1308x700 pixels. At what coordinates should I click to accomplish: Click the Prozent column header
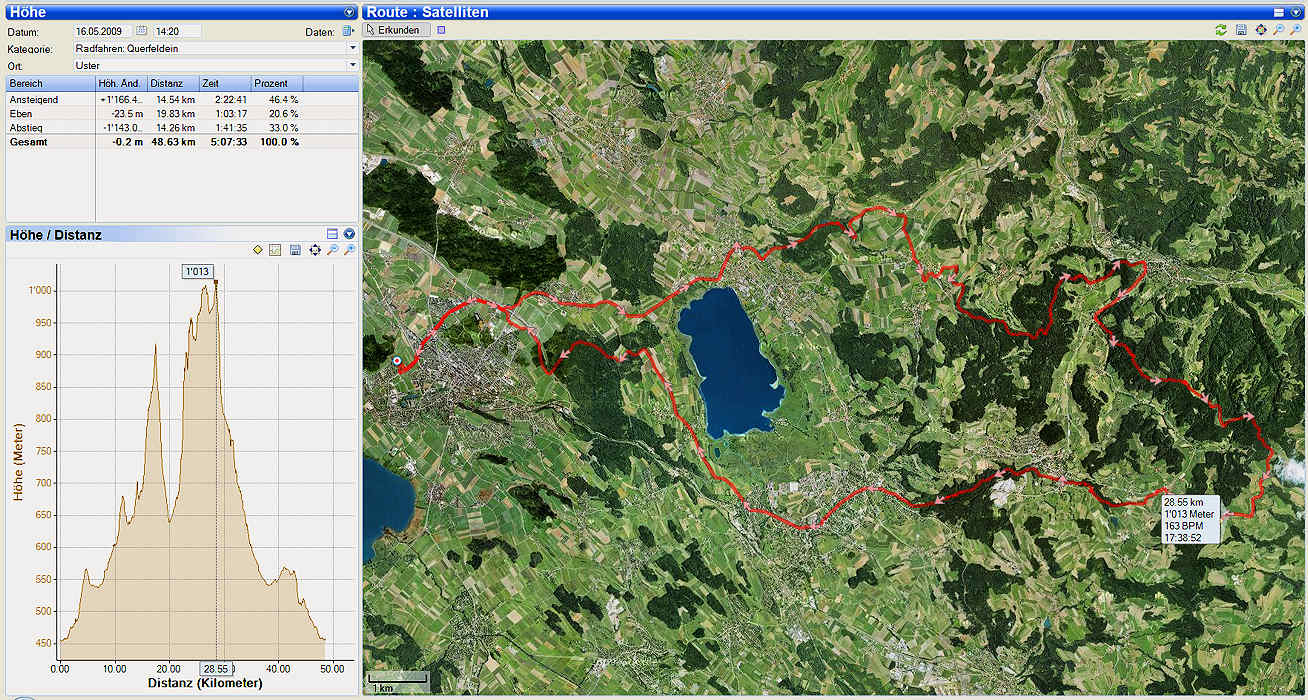tap(275, 83)
